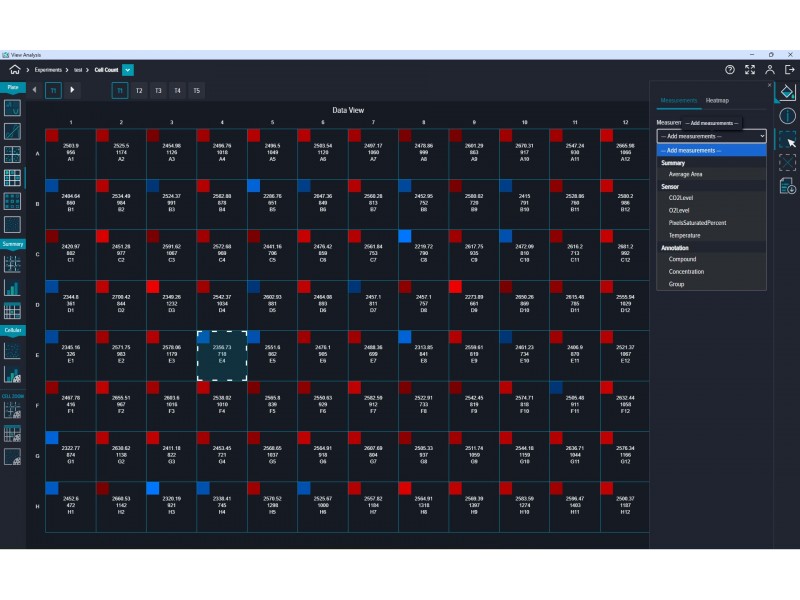The height and width of the screenshot is (600, 800).
Task: Go to the next time point arrow
Action: pos(72,90)
